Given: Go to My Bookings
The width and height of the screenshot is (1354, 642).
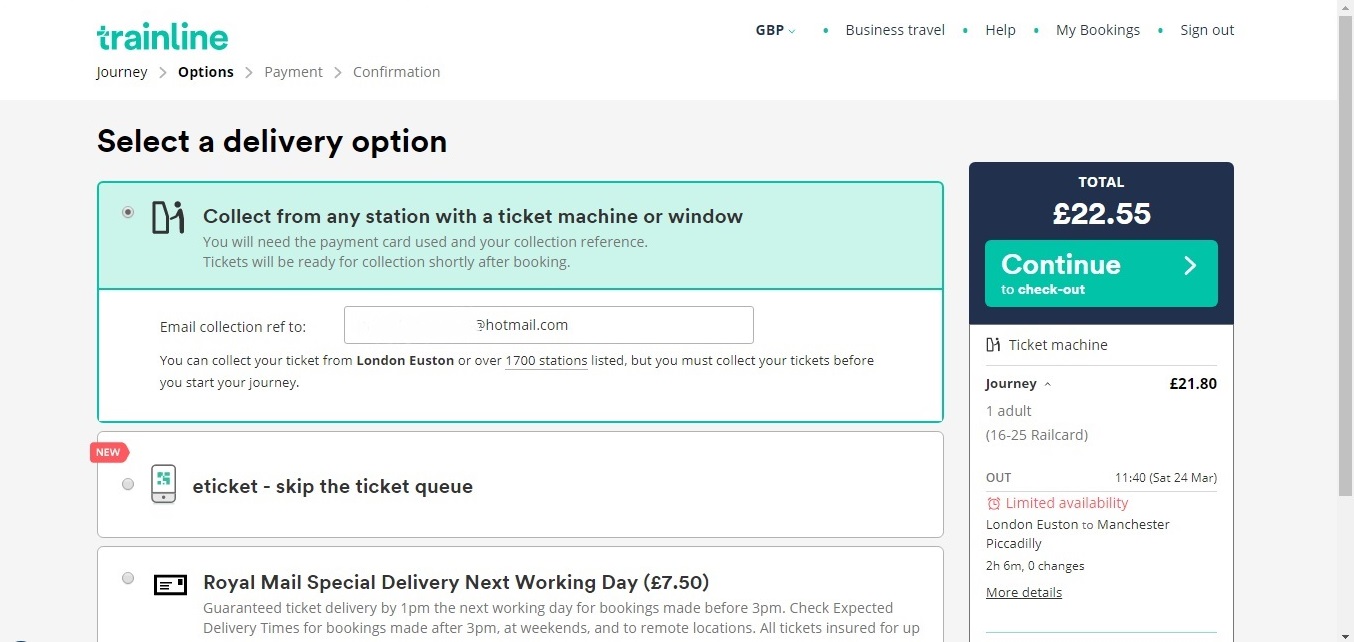Looking at the screenshot, I should [1098, 30].
